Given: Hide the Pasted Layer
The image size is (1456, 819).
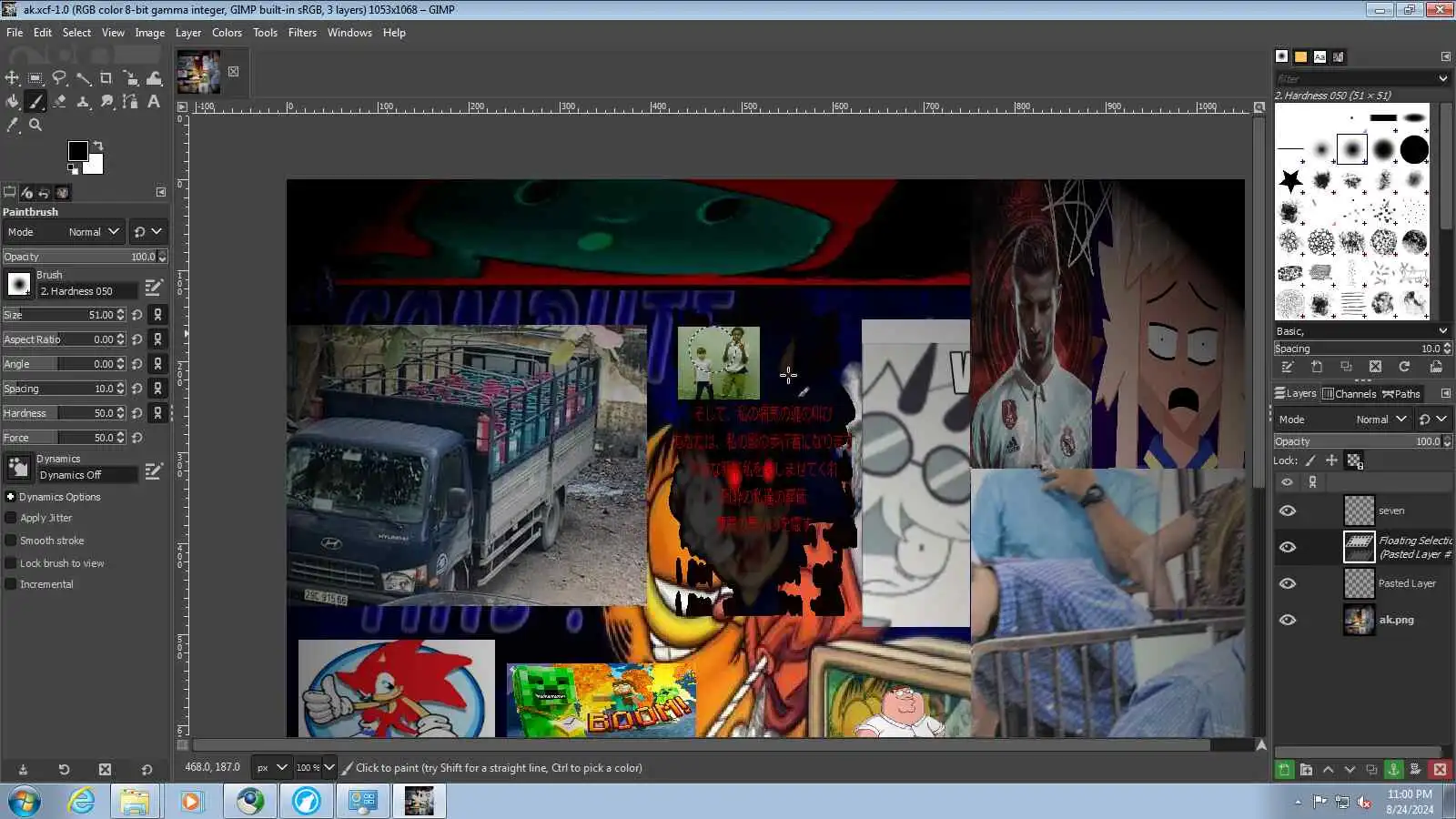Looking at the screenshot, I should (1287, 583).
